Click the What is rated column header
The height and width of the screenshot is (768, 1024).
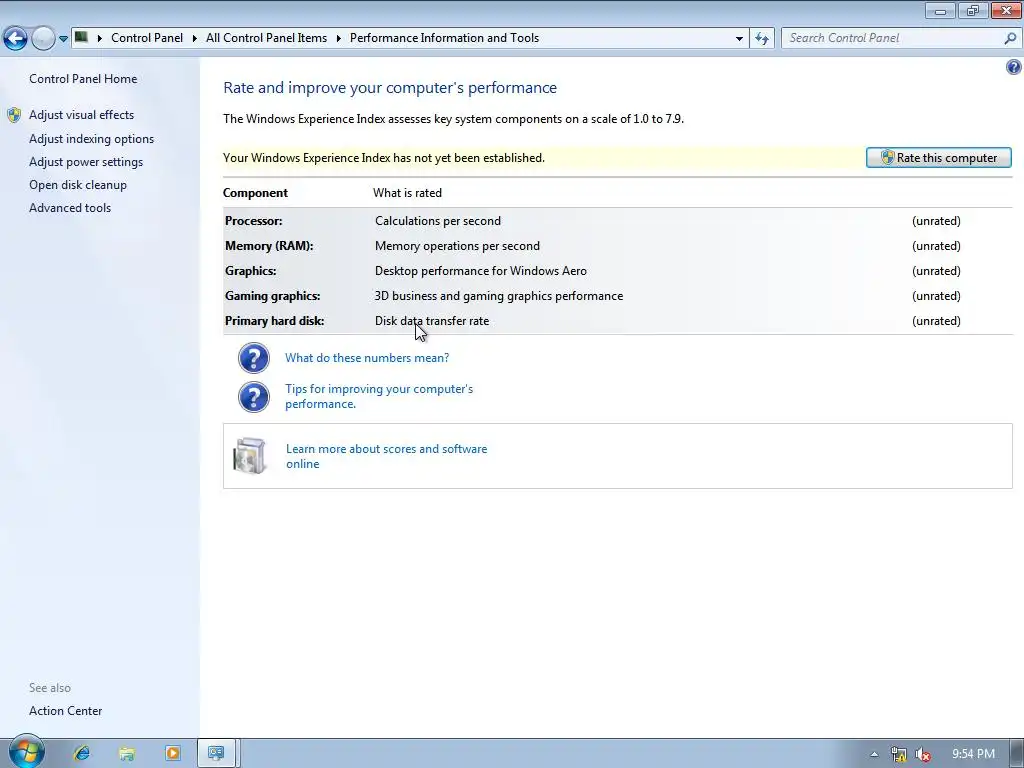(x=408, y=193)
